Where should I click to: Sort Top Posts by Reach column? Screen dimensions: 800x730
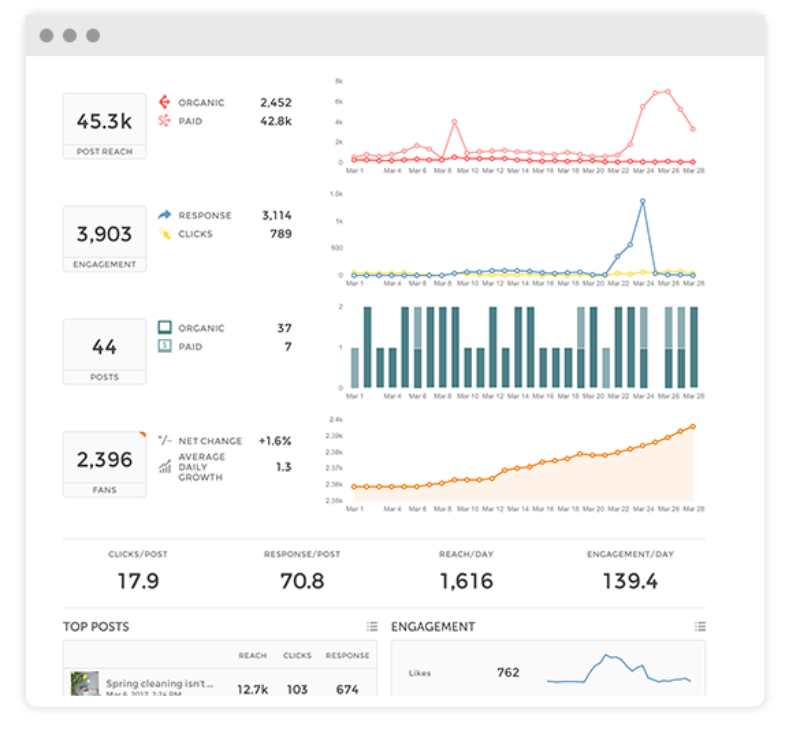253,655
